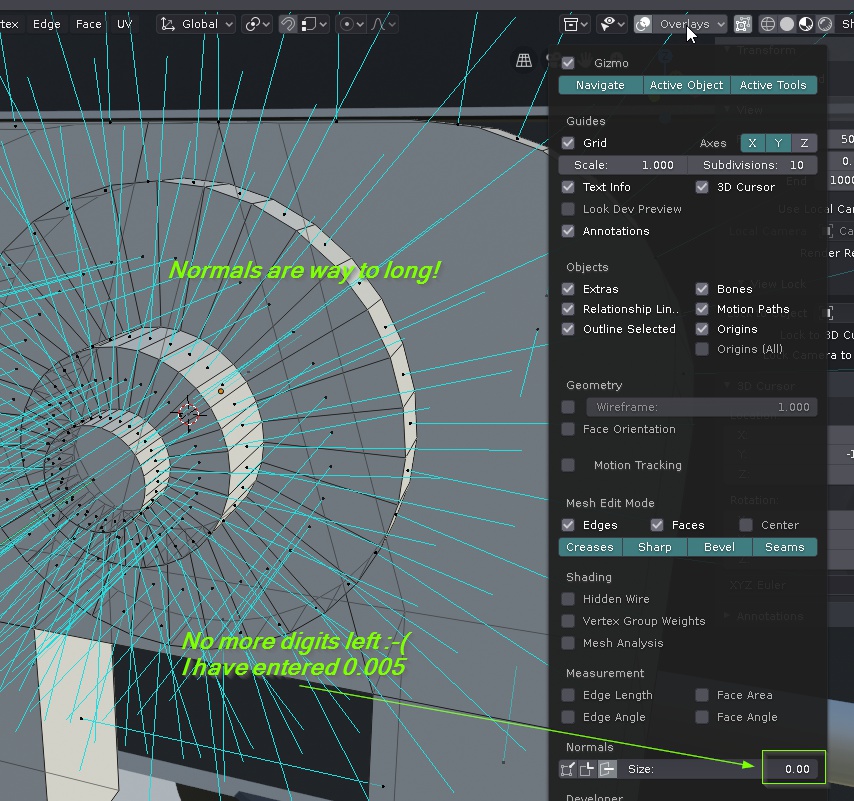Image resolution: width=854 pixels, height=801 pixels.
Task: Toggle the Bevel overlay button
Action: click(719, 547)
